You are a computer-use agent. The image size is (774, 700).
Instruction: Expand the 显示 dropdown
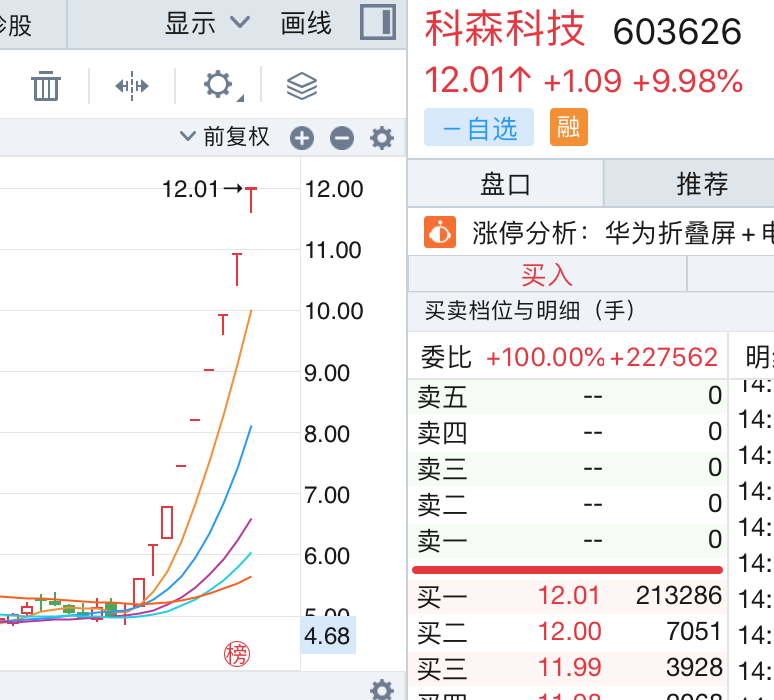208,23
